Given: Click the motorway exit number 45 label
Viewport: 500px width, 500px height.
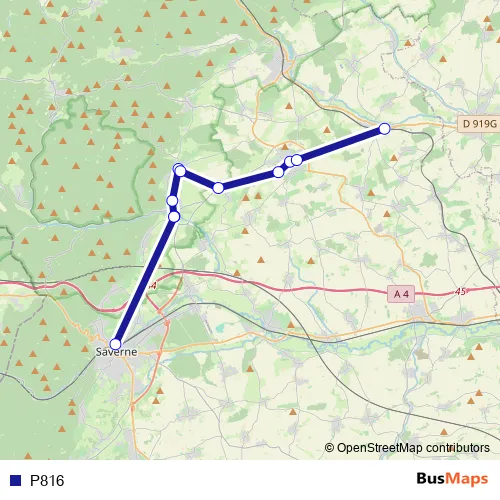Looking at the screenshot, I should click(x=460, y=291).
